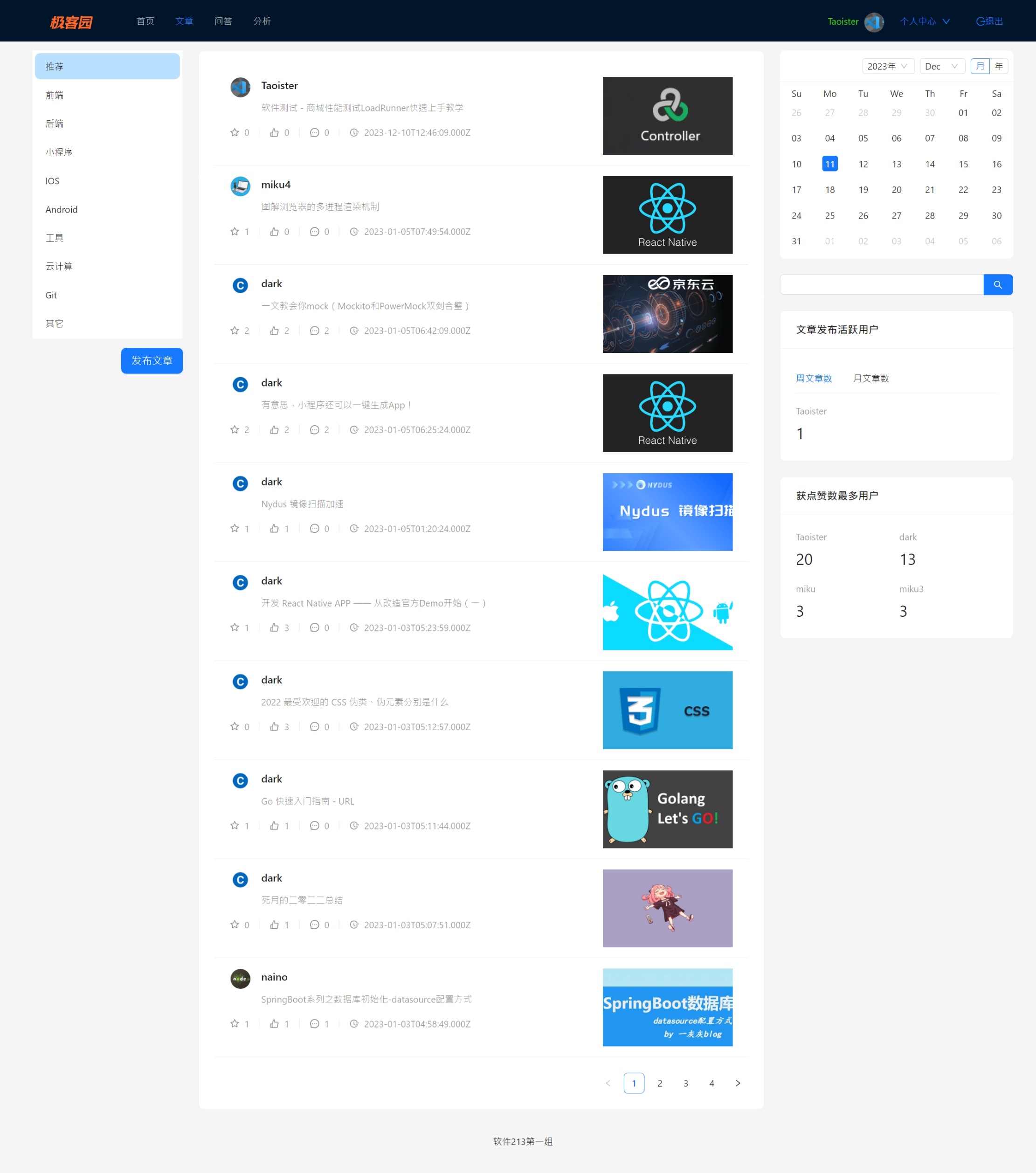The width and height of the screenshot is (1036, 1173).
Task: Click 分析 analytics menu item
Action: (x=264, y=21)
